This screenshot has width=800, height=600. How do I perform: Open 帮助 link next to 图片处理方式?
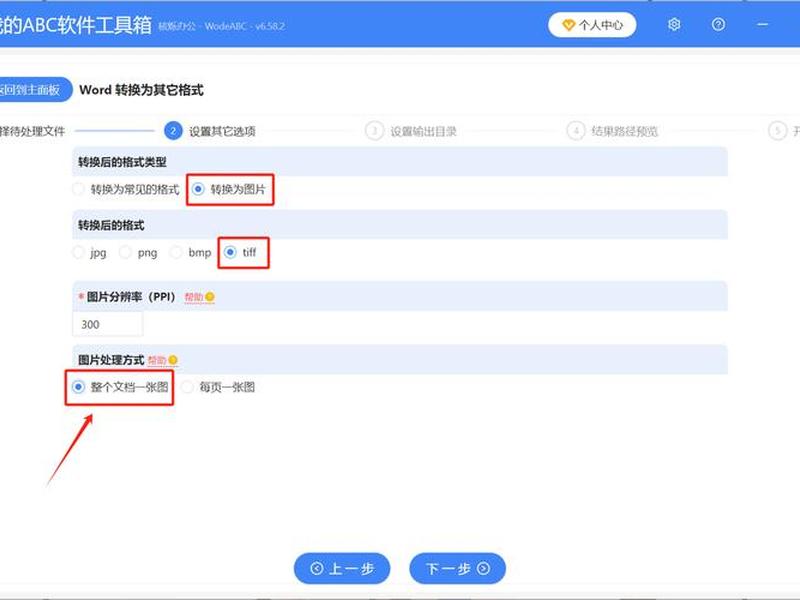coord(157,360)
